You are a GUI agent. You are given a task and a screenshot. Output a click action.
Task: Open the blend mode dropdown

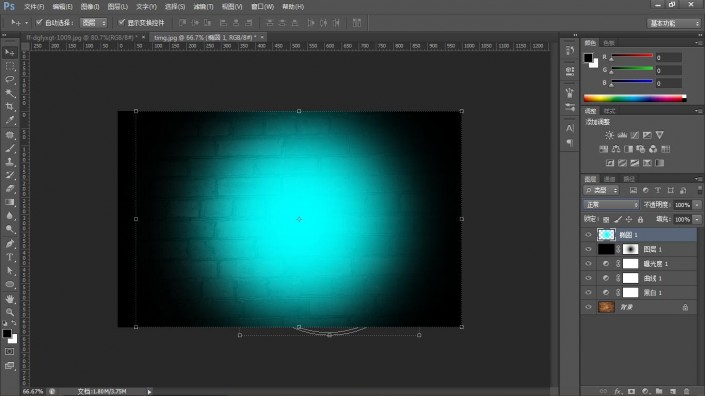(x=611, y=205)
